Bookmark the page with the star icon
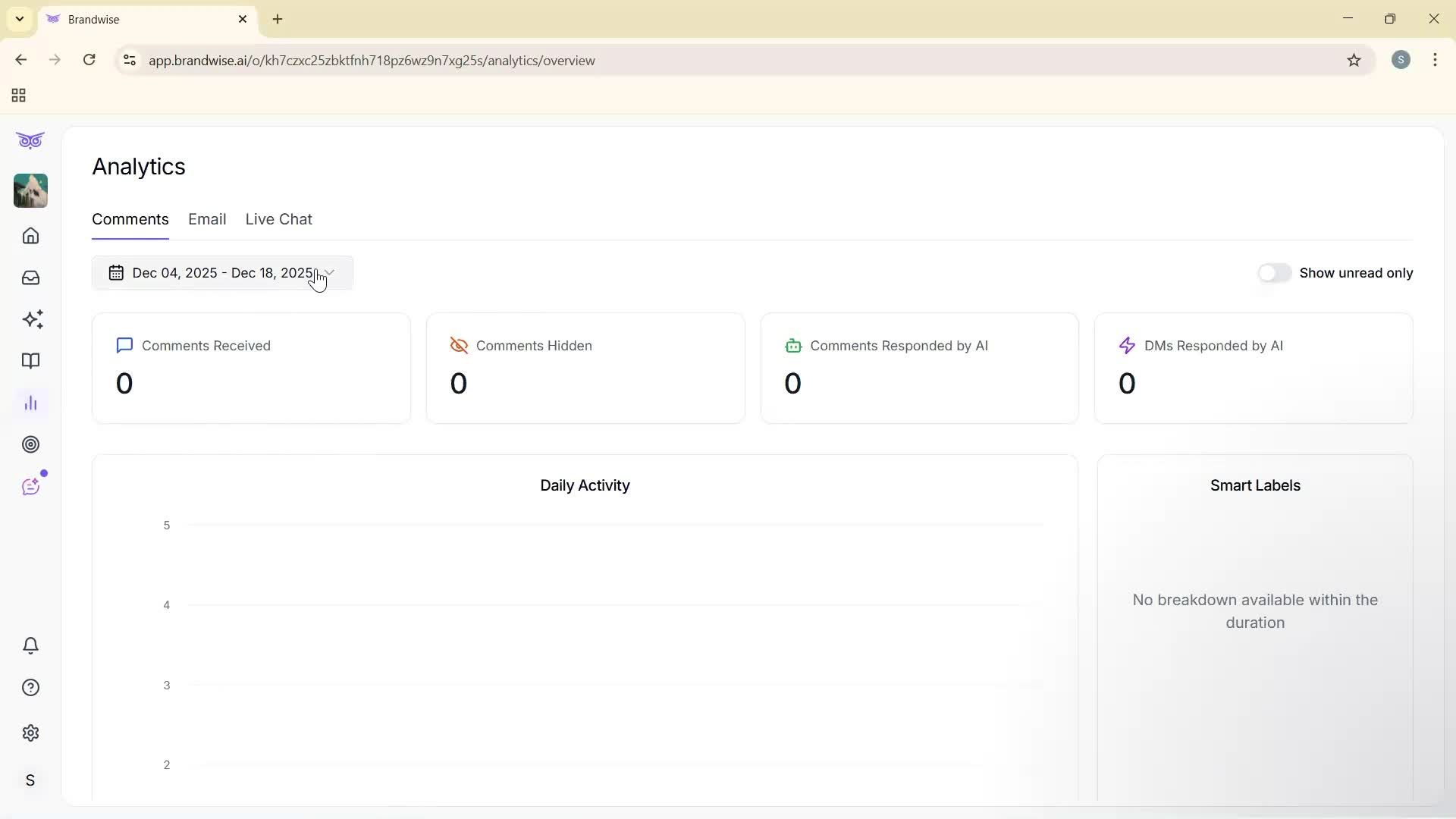The height and width of the screenshot is (819, 1456). click(x=1355, y=60)
